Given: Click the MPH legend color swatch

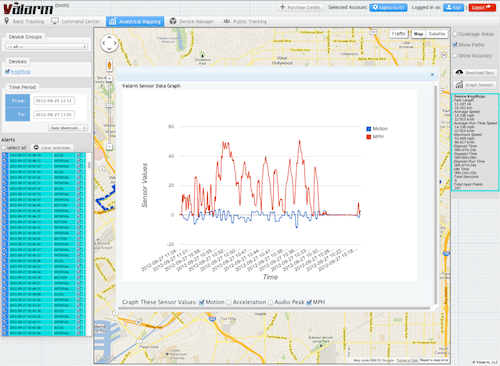Looking at the screenshot, I should [x=369, y=137].
